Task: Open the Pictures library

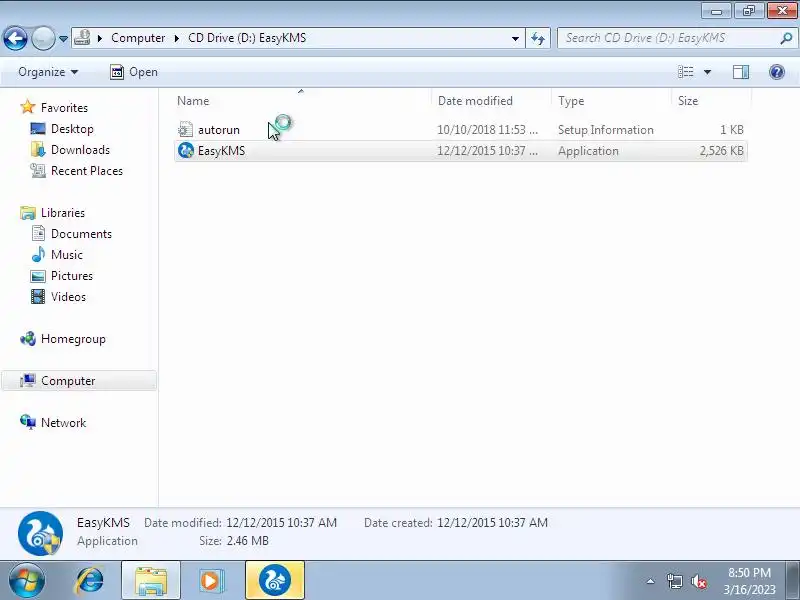Action: pyautogui.click(x=71, y=276)
